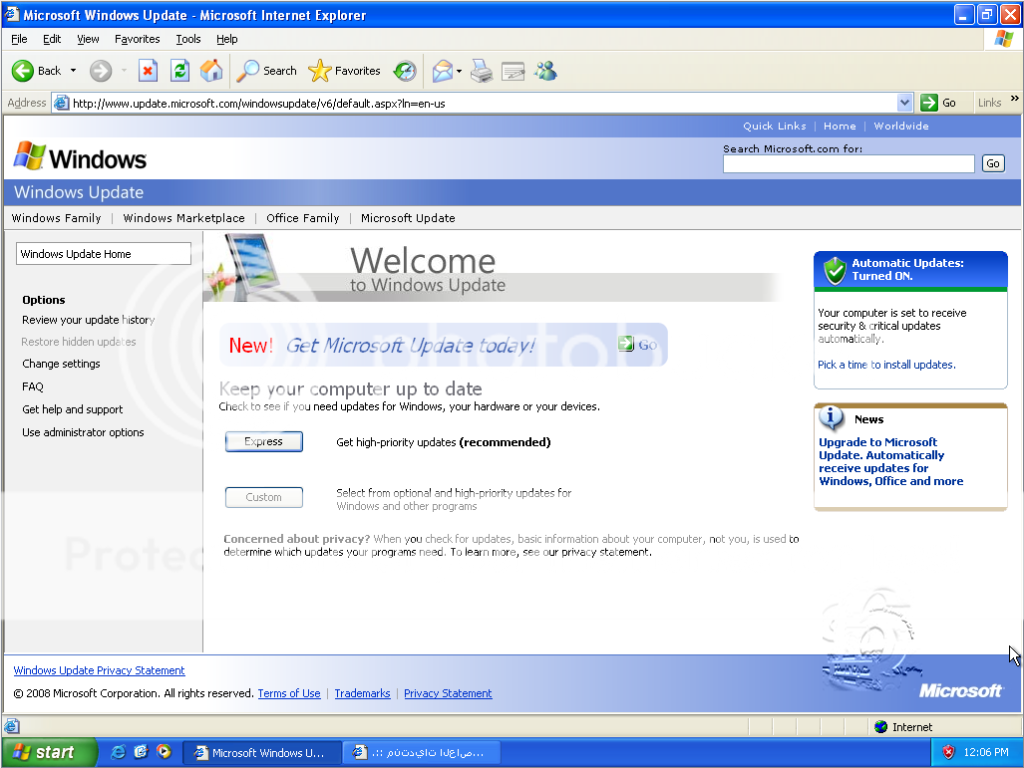This screenshot has height=768, width=1024.
Task: Open Get help and support
Action: click(72, 409)
